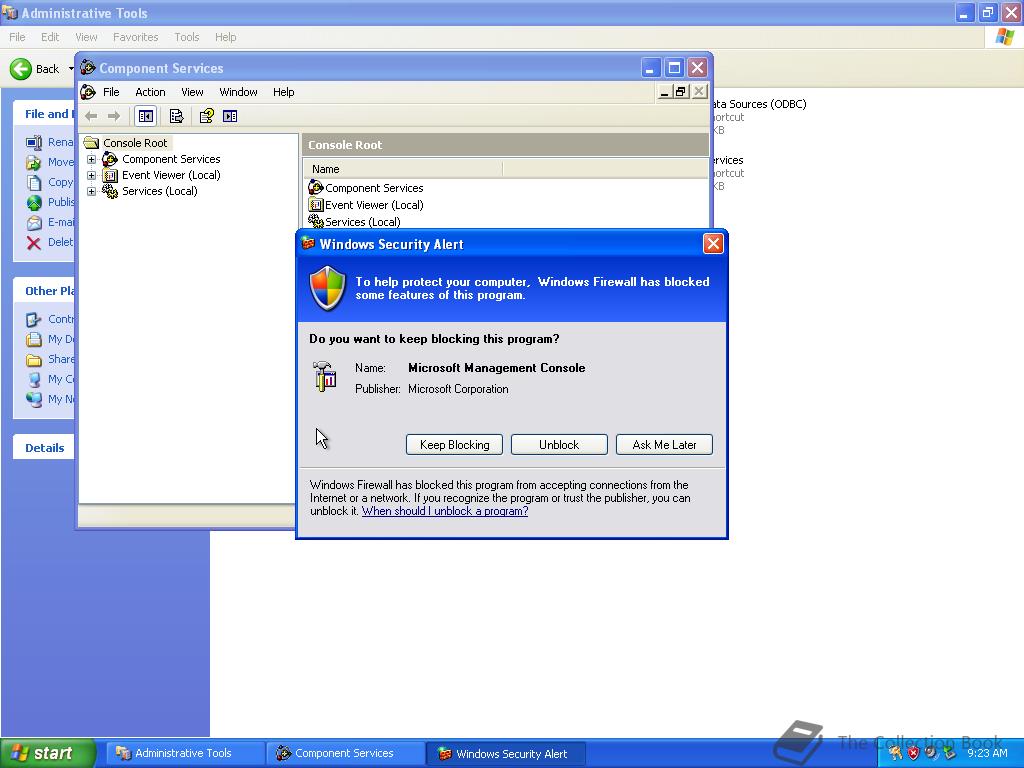Click the Details panel header

pyautogui.click(x=44, y=448)
